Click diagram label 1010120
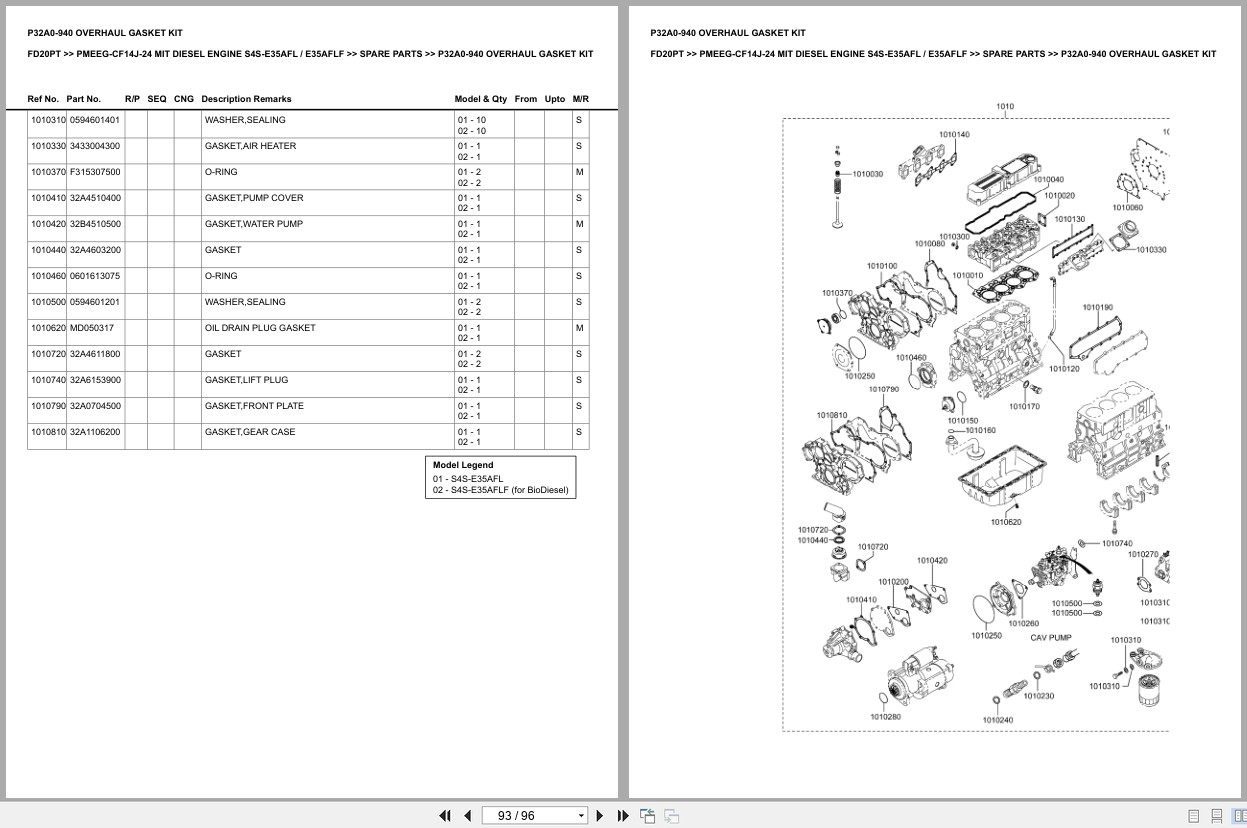The height and width of the screenshot is (828, 1247). 1064,369
